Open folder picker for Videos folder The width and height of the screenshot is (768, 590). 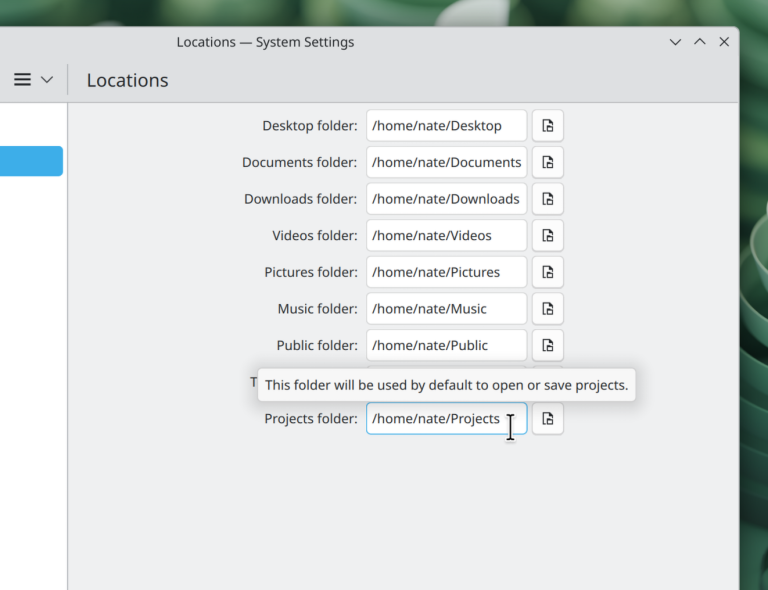tap(548, 236)
